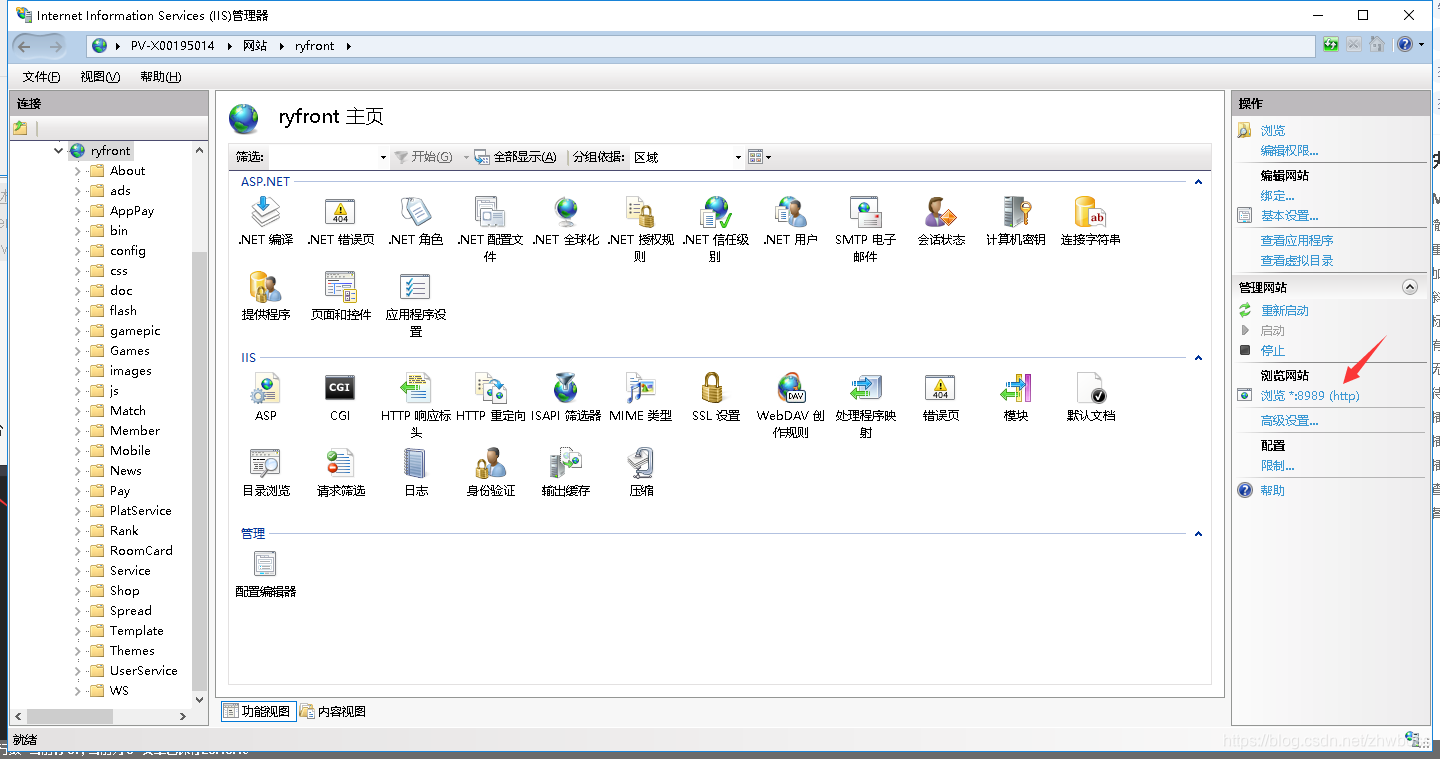Expand the Member folder node

pos(78,431)
